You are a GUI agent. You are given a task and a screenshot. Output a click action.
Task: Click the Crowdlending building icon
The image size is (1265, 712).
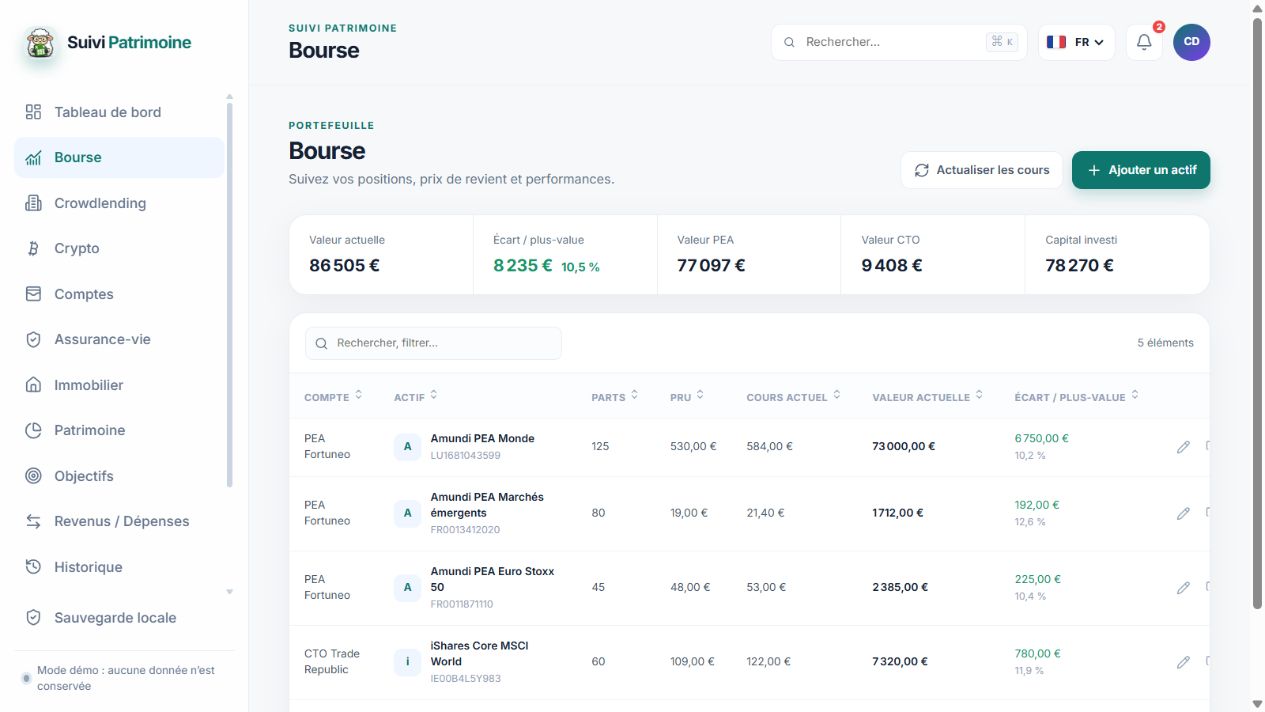click(x=33, y=203)
